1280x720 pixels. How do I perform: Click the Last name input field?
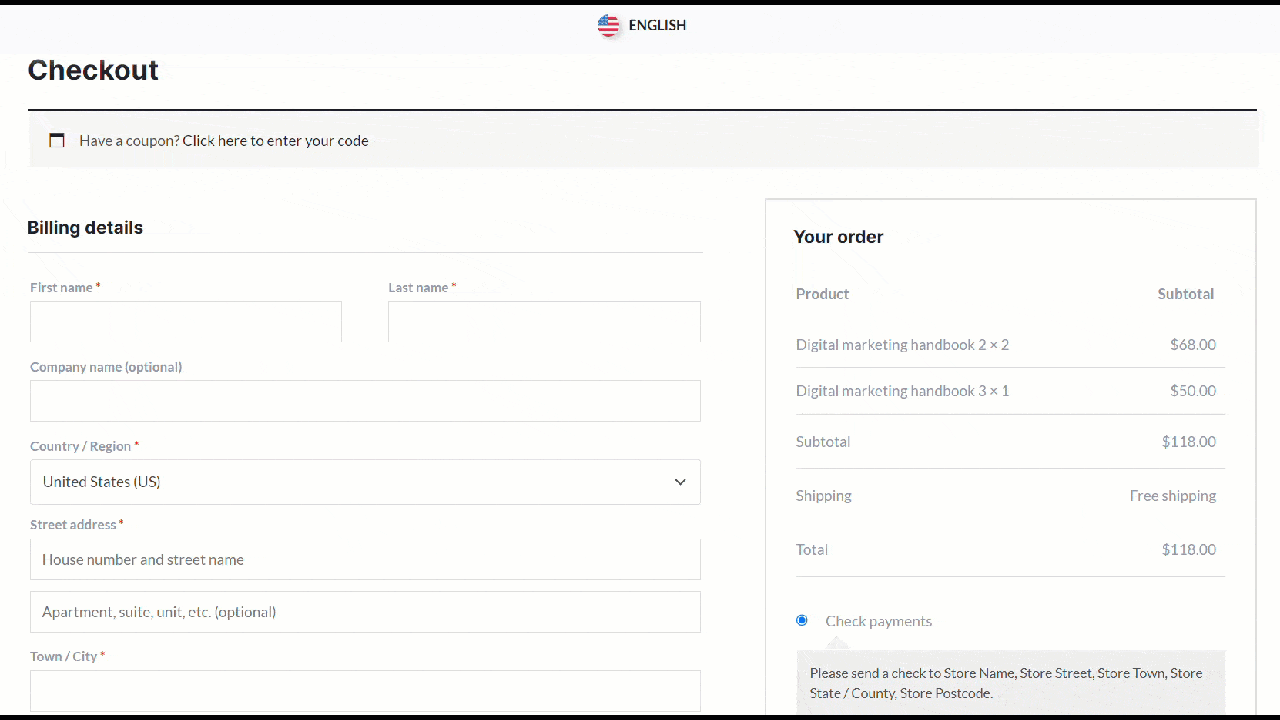(544, 321)
